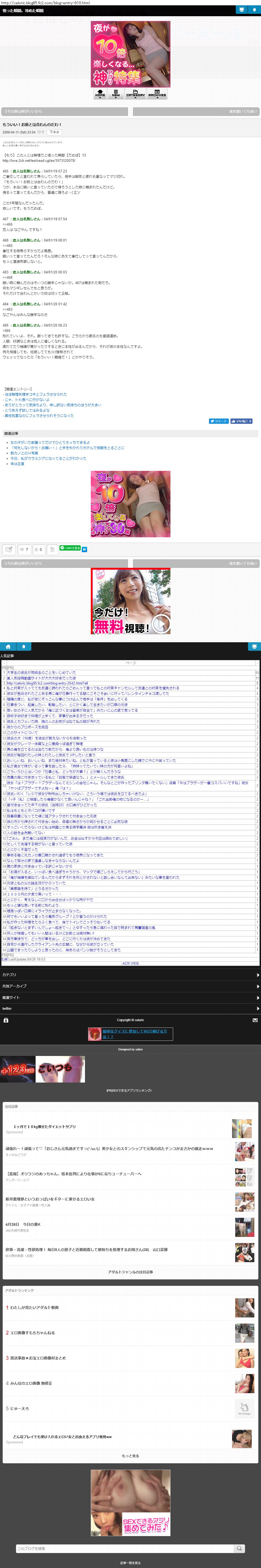
Task: Expand the twitter section
Action: click(x=130, y=1009)
